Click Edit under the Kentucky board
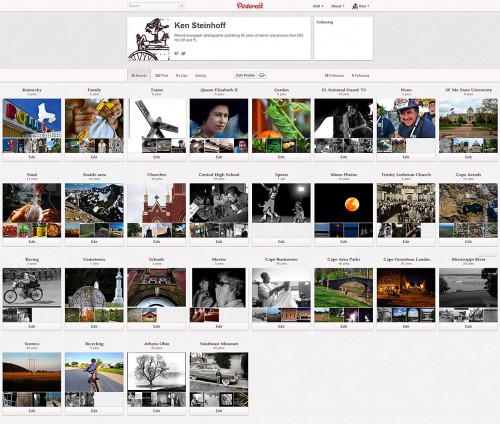The image size is (500, 424). point(32,157)
